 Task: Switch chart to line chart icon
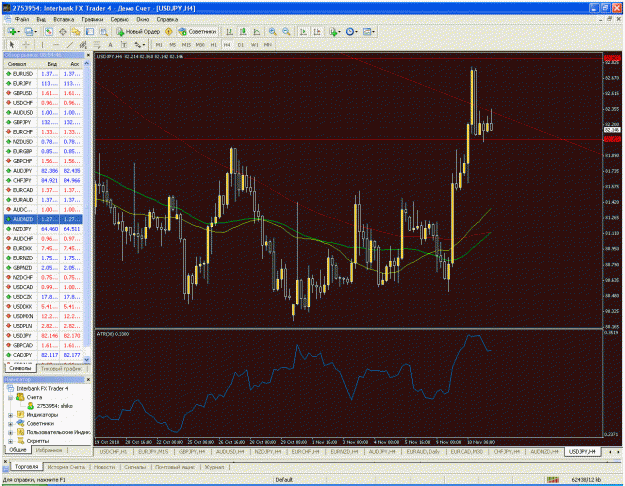(257, 31)
